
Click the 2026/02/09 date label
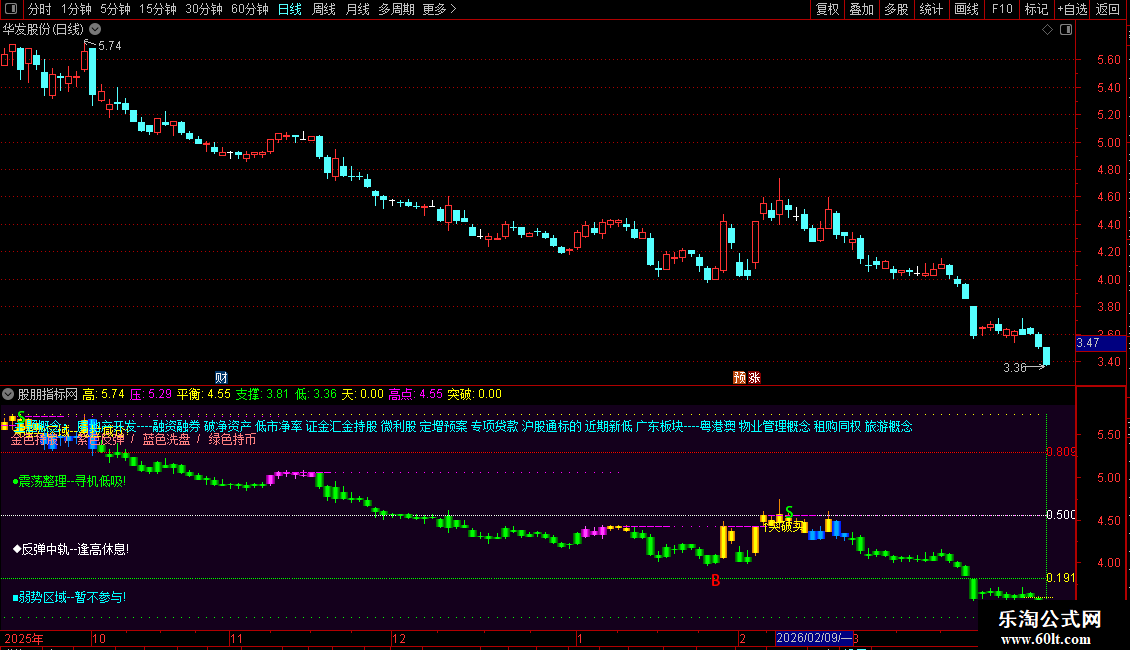[814, 638]
